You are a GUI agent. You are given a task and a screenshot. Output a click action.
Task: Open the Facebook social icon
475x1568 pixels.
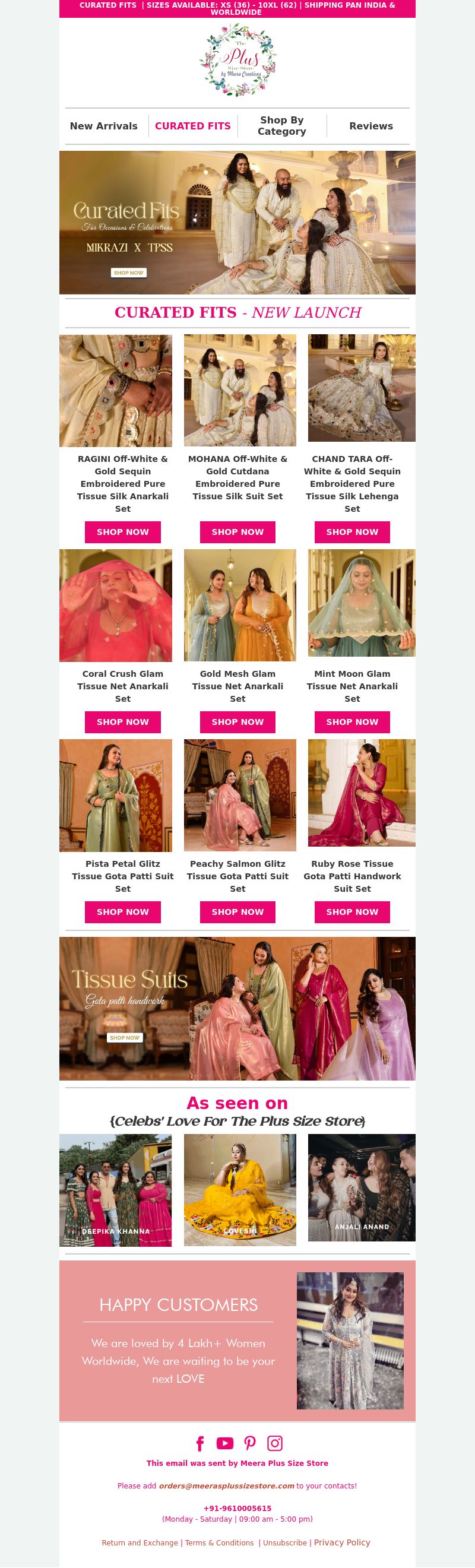199,1443
